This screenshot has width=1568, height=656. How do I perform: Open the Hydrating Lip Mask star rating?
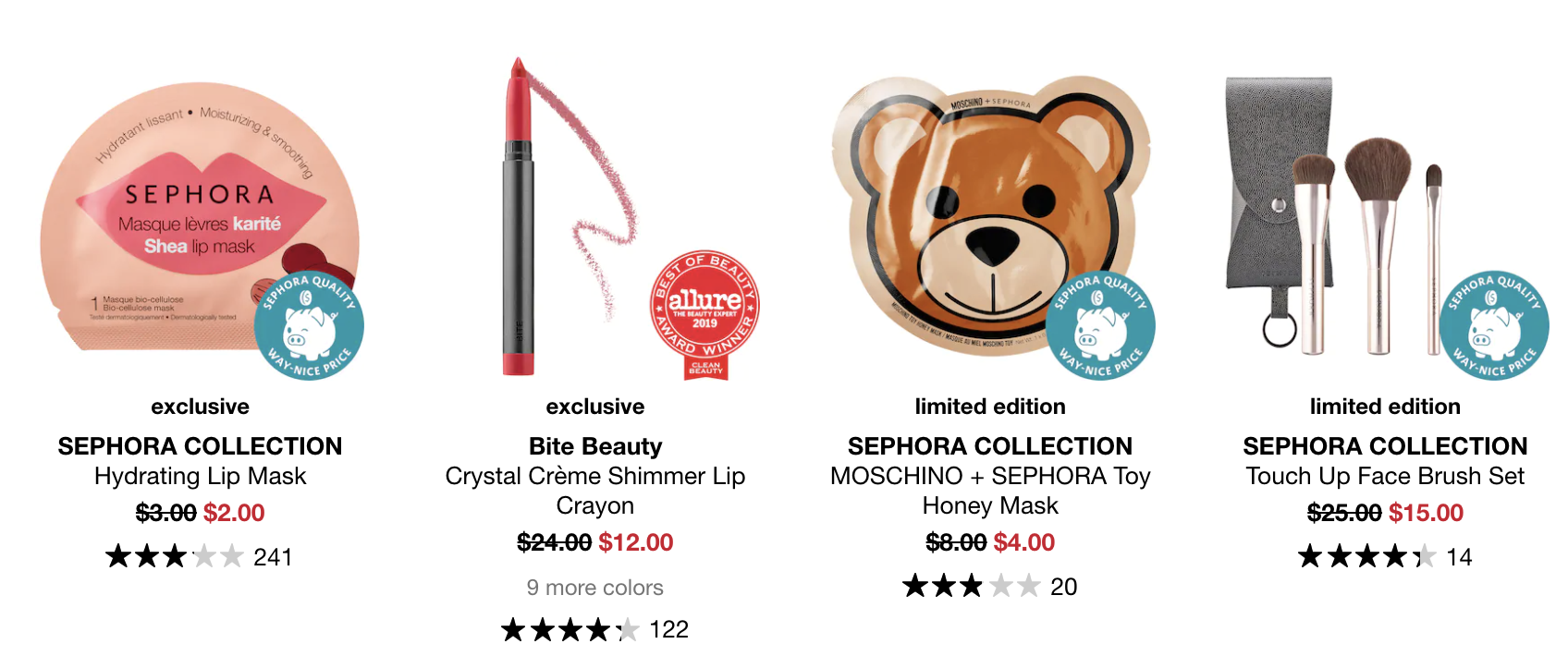[x=174, y=556]
